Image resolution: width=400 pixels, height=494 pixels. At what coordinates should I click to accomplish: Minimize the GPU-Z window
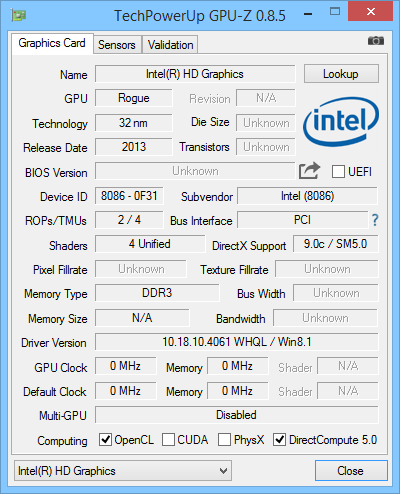tap(308, 14)
